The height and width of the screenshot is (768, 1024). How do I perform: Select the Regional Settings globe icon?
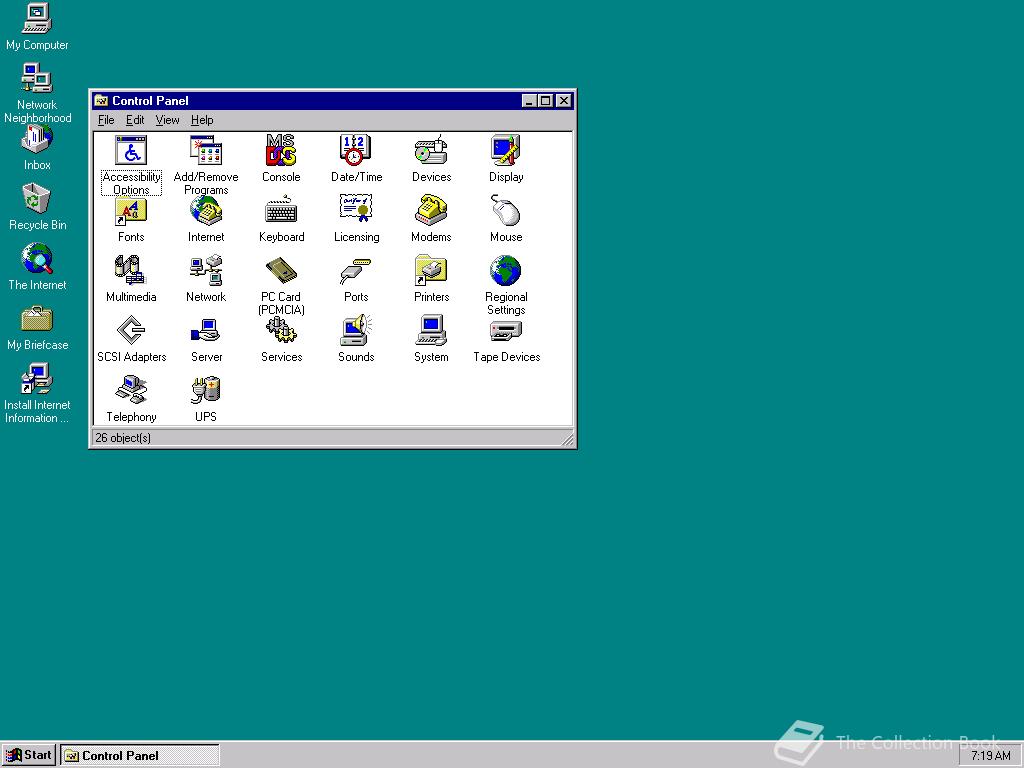click(506, 270)
